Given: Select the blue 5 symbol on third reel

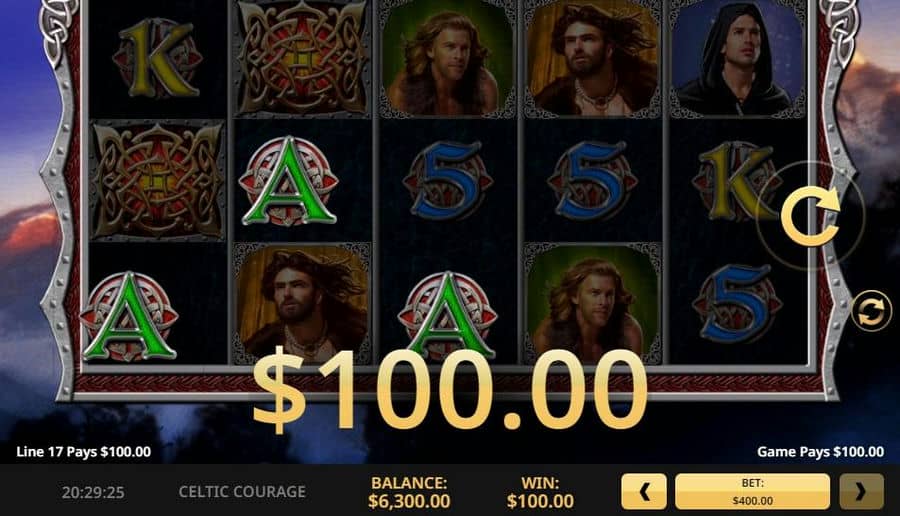Looking at the screenshot, I should (448, 181).
